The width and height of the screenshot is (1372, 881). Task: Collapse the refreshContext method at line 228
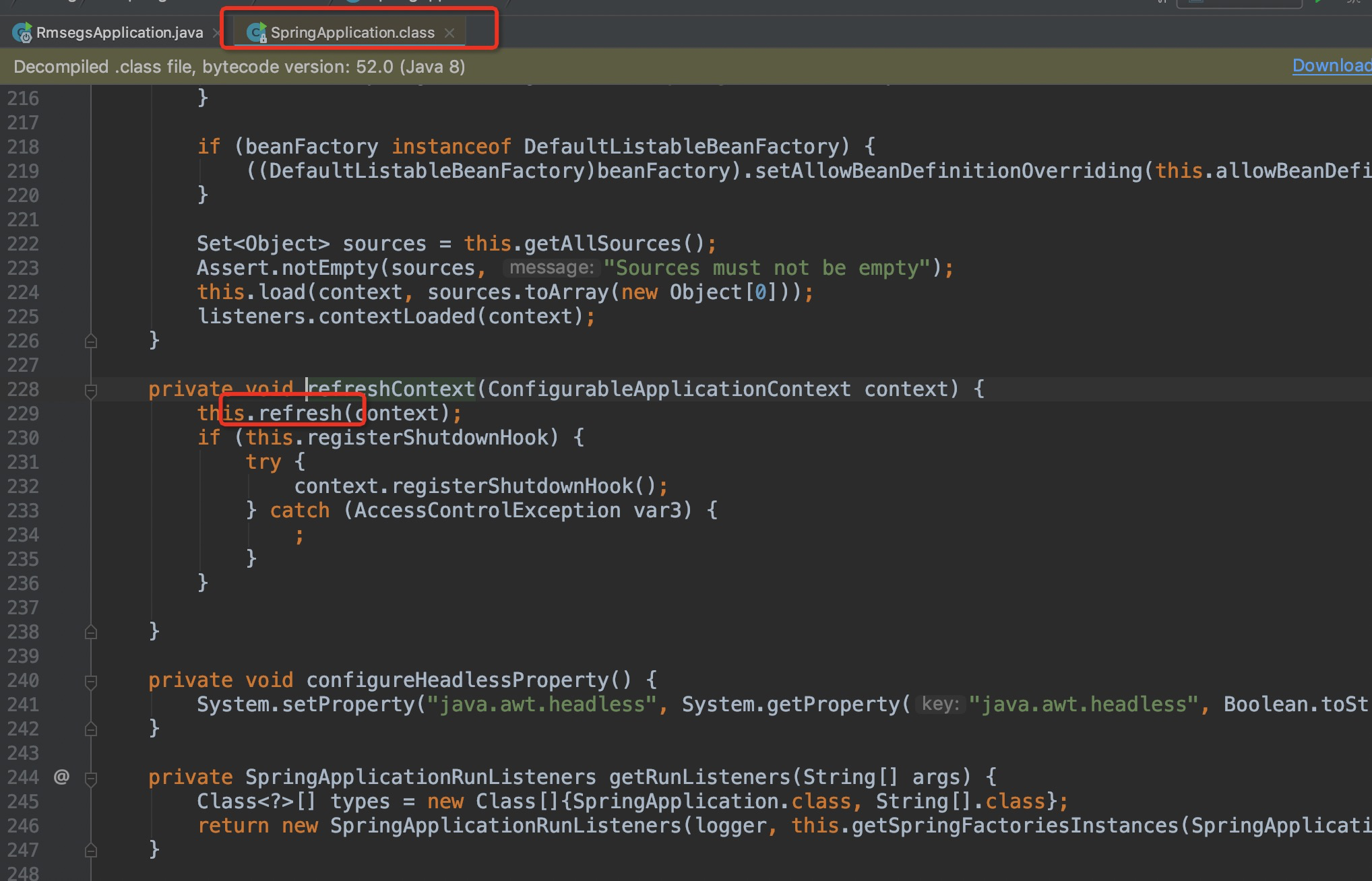(91, 390)
